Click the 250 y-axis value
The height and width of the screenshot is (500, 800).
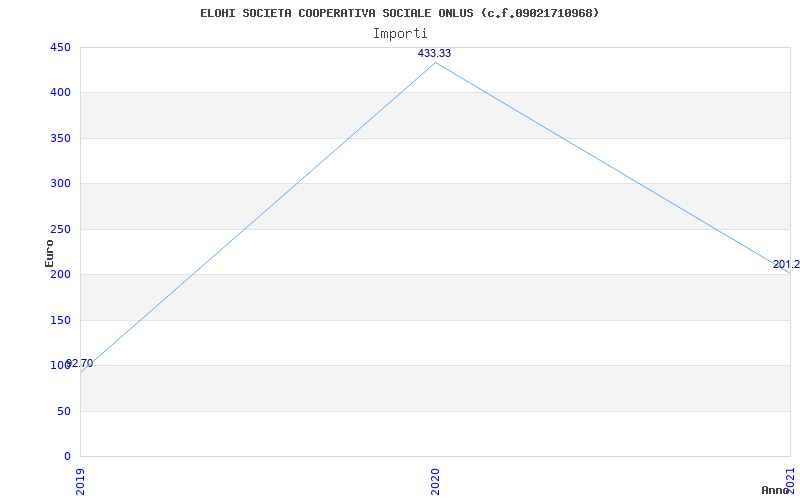60,229
